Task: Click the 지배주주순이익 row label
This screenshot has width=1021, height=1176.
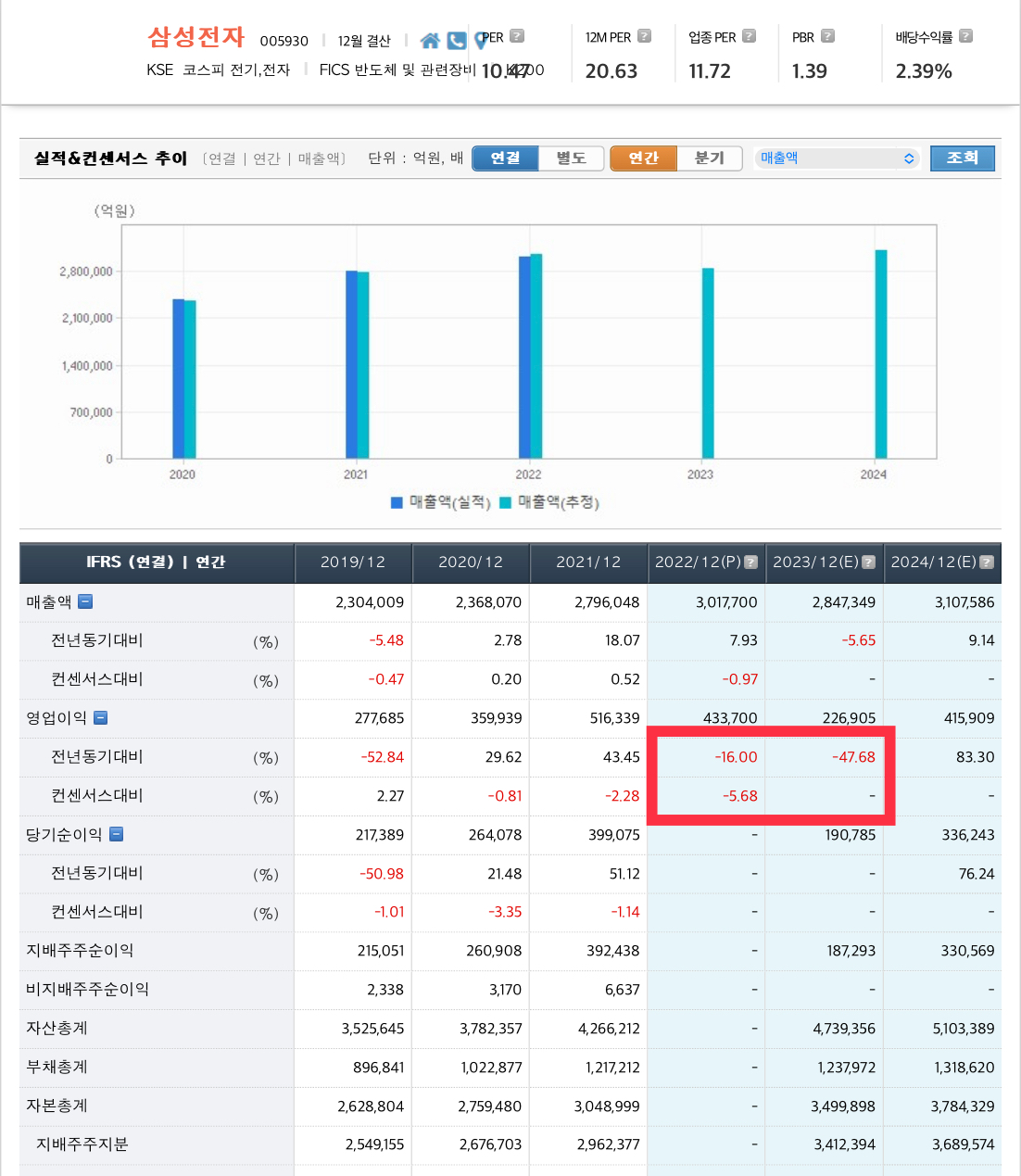Action: [80, 950]
